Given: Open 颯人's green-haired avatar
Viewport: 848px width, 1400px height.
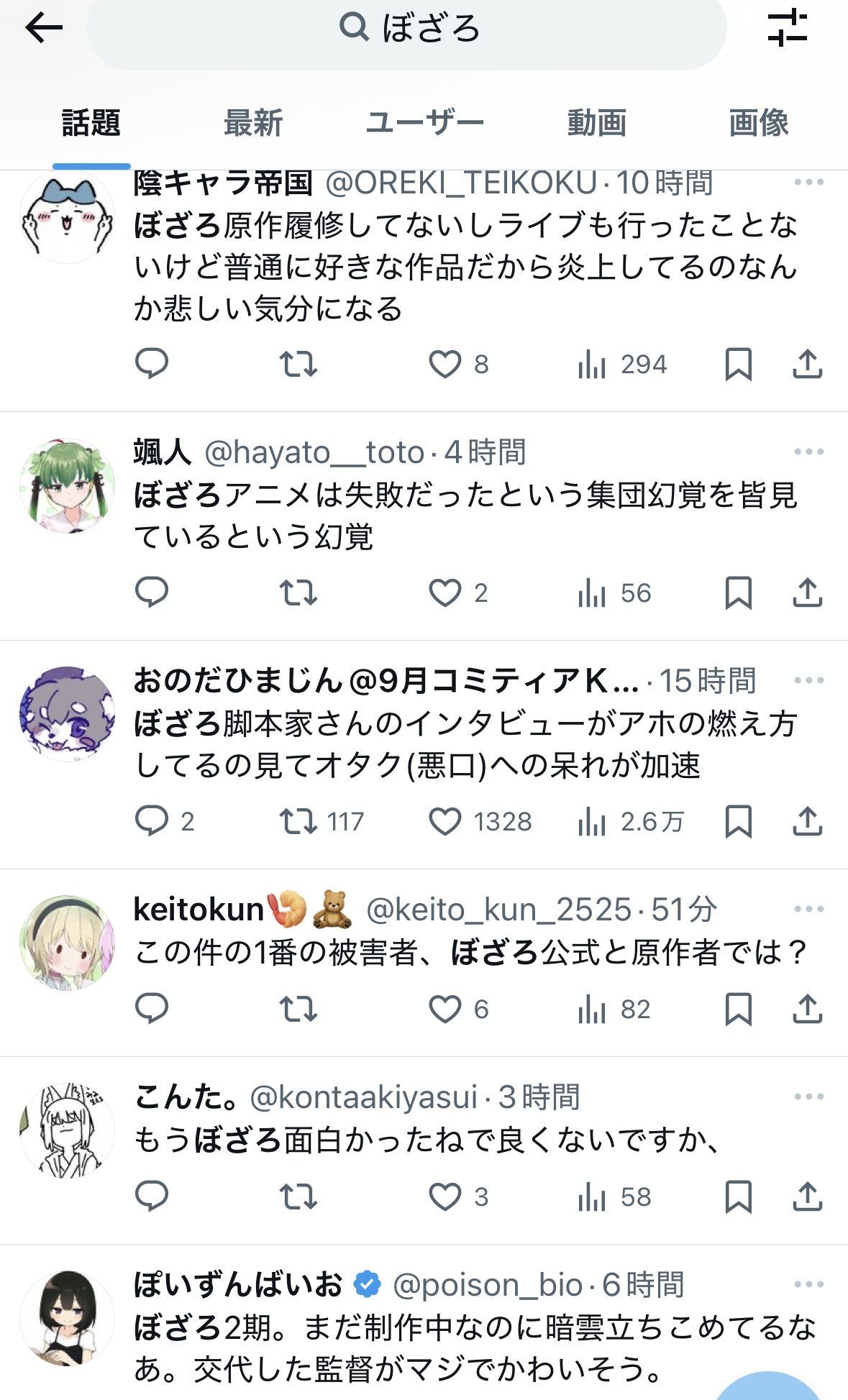Looking at the screenshot, I should [x=67, y=486].
